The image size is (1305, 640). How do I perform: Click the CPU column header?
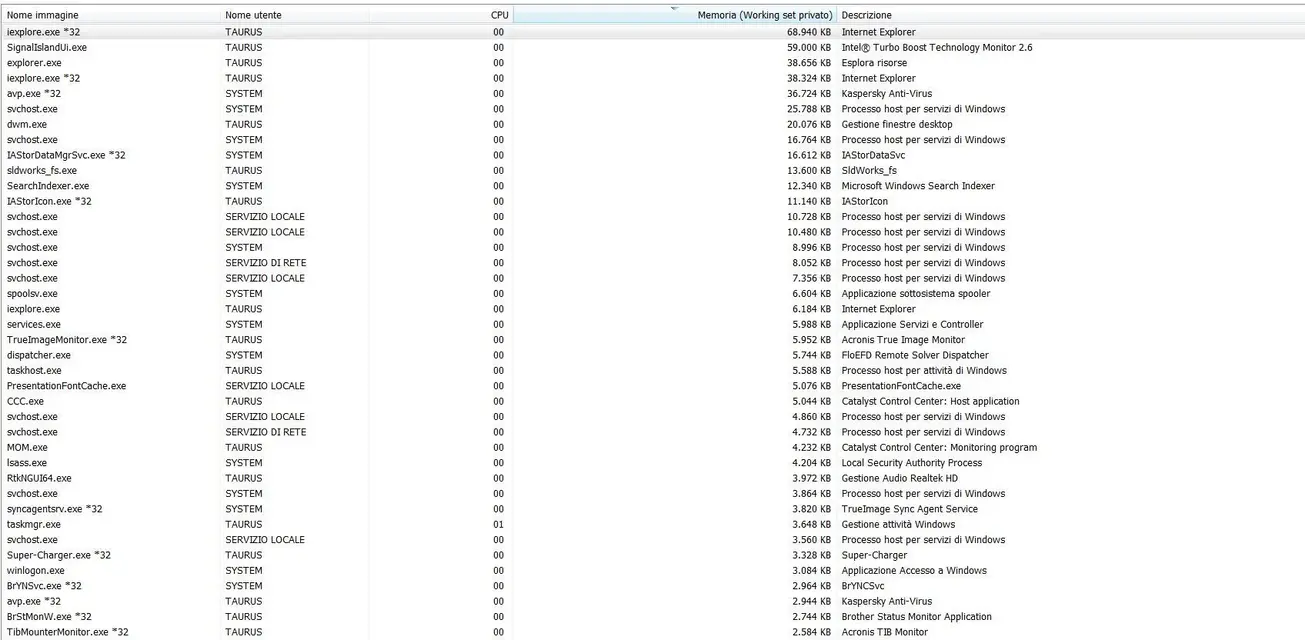(x=499, y=15)
